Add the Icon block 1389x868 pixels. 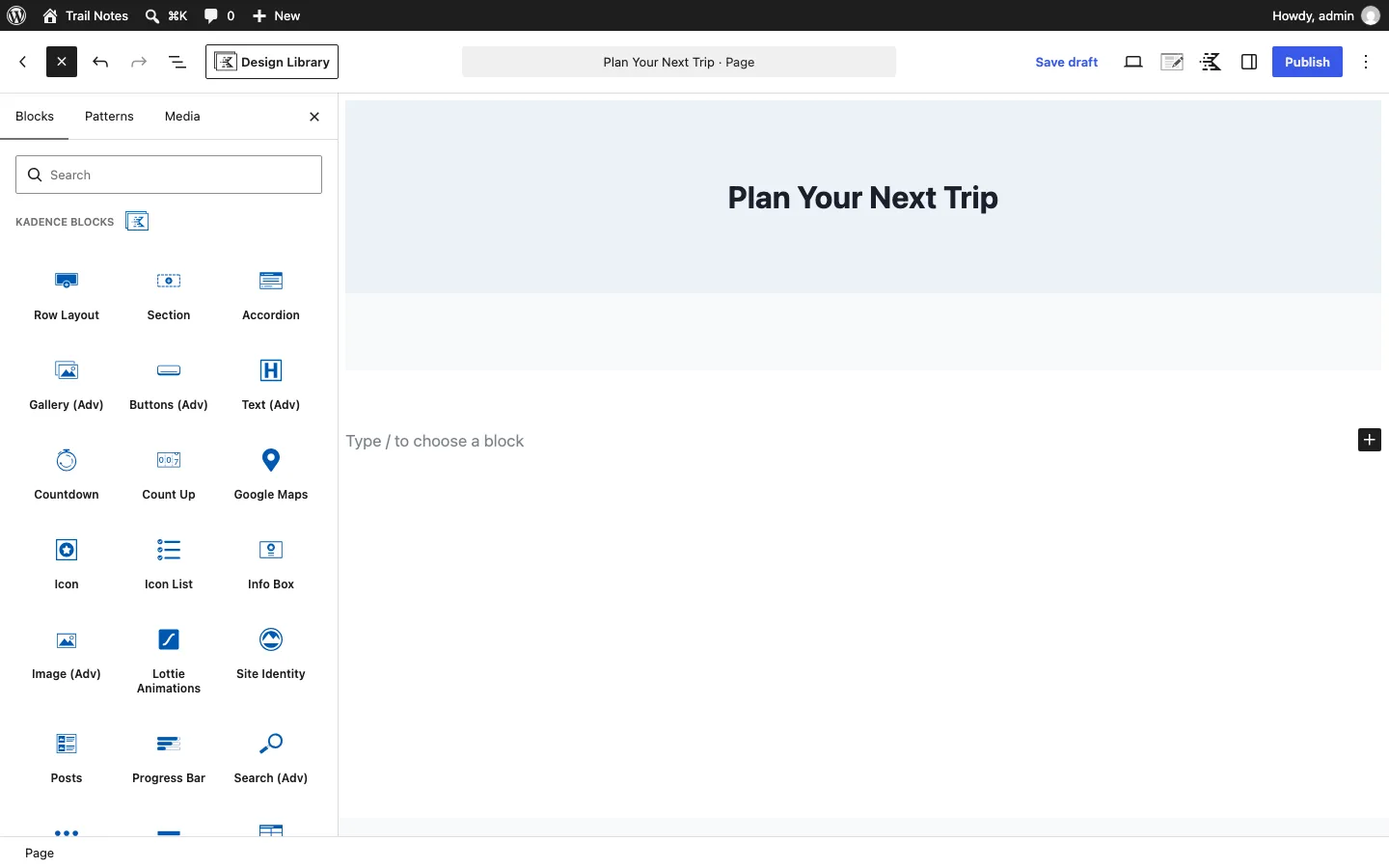67,565
